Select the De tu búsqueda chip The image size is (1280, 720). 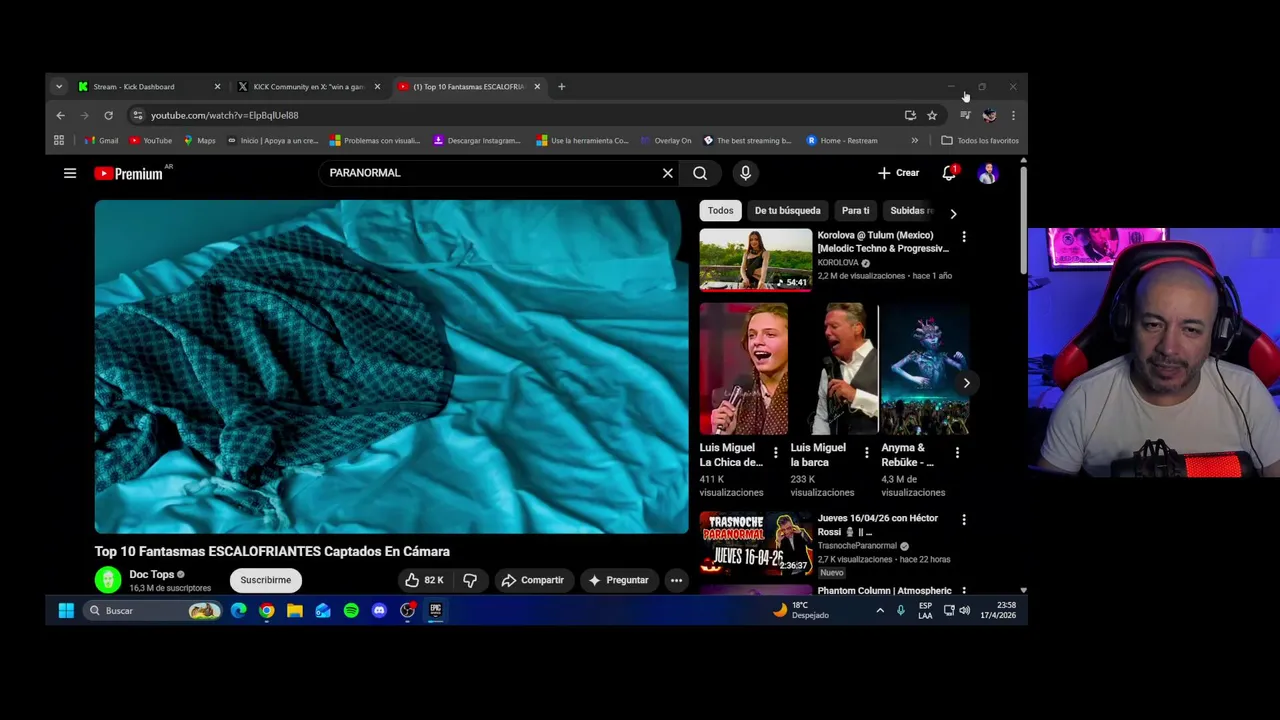(787, 211)
